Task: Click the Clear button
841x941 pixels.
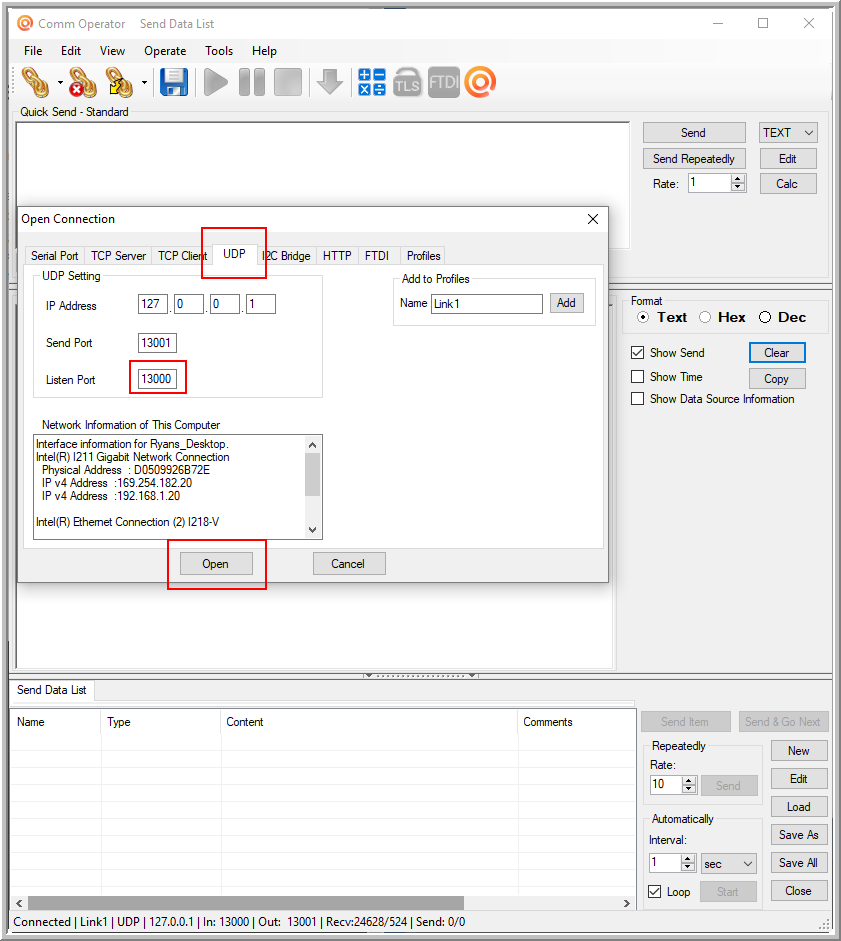Action: pos(777,353)
